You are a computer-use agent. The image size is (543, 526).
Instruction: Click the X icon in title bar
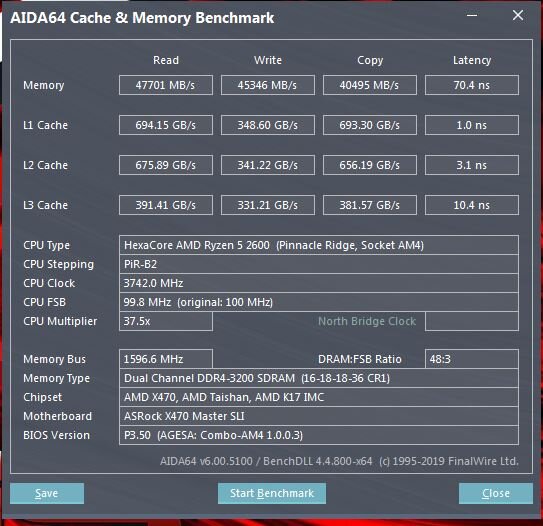click(518, 15)
